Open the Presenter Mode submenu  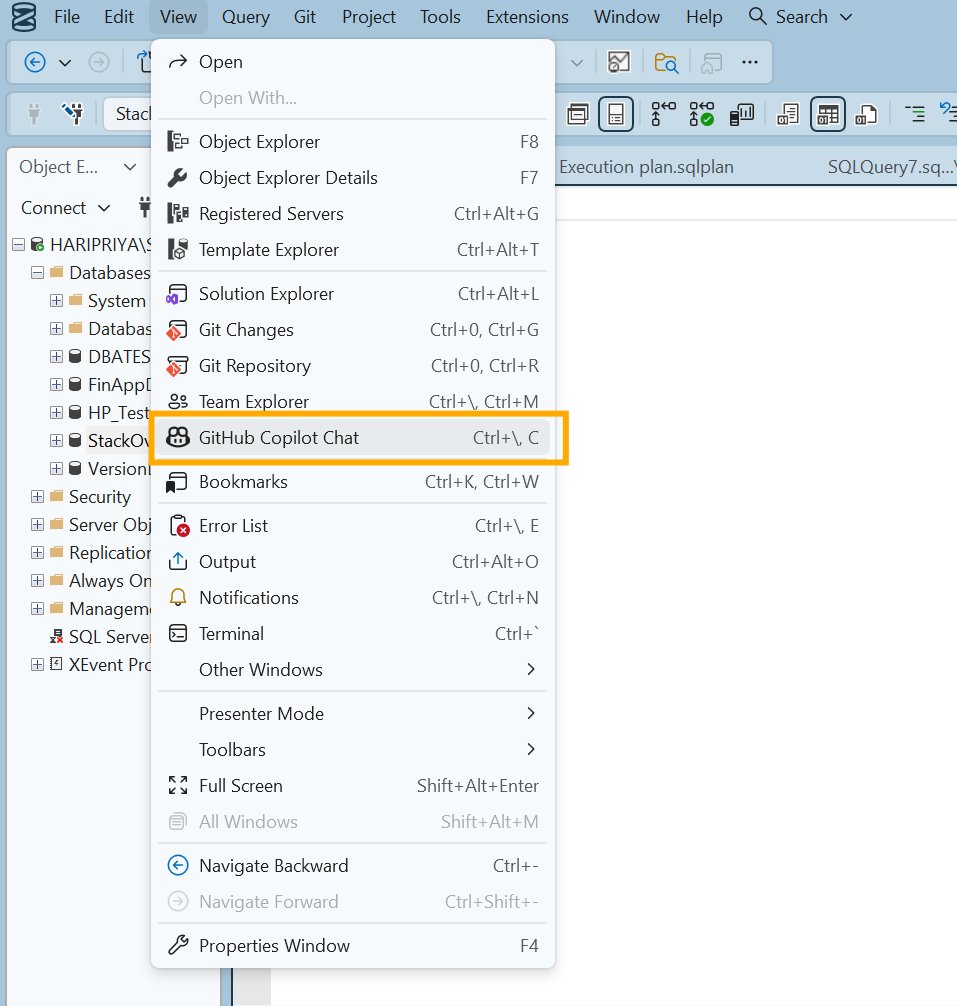(x=353, y=714)
